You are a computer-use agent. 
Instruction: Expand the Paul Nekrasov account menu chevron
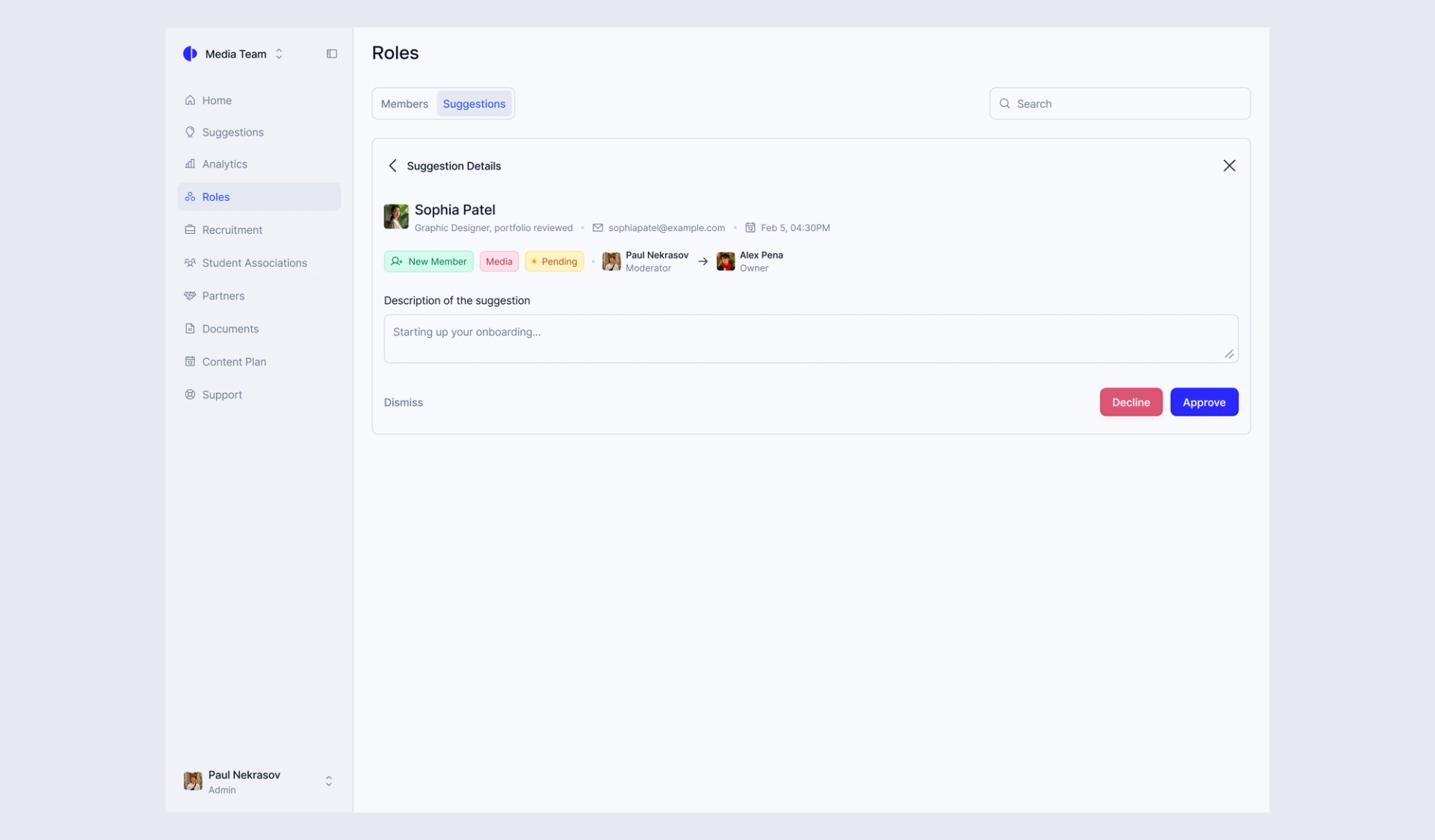[x=328, y=781]
